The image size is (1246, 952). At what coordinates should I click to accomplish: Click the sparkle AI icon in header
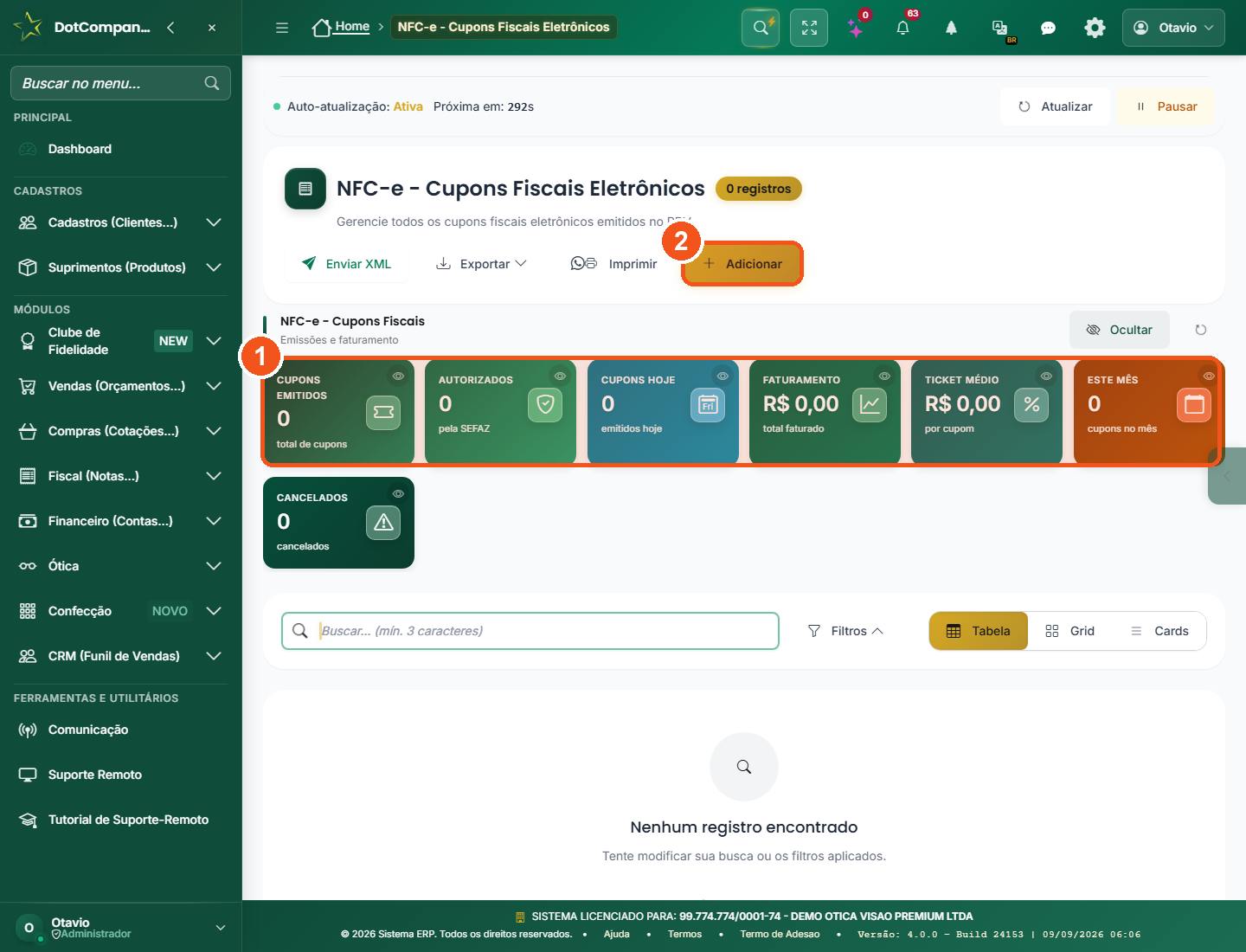856,28
